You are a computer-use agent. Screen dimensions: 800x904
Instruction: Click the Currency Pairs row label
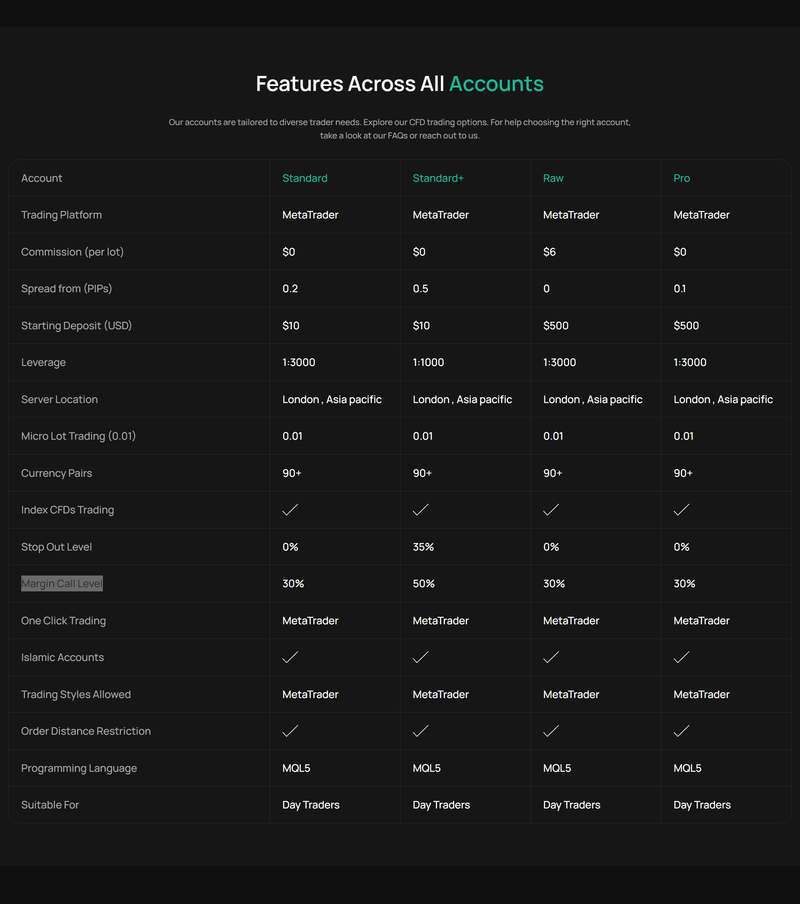pyautogui.click(x=56, y=473)
